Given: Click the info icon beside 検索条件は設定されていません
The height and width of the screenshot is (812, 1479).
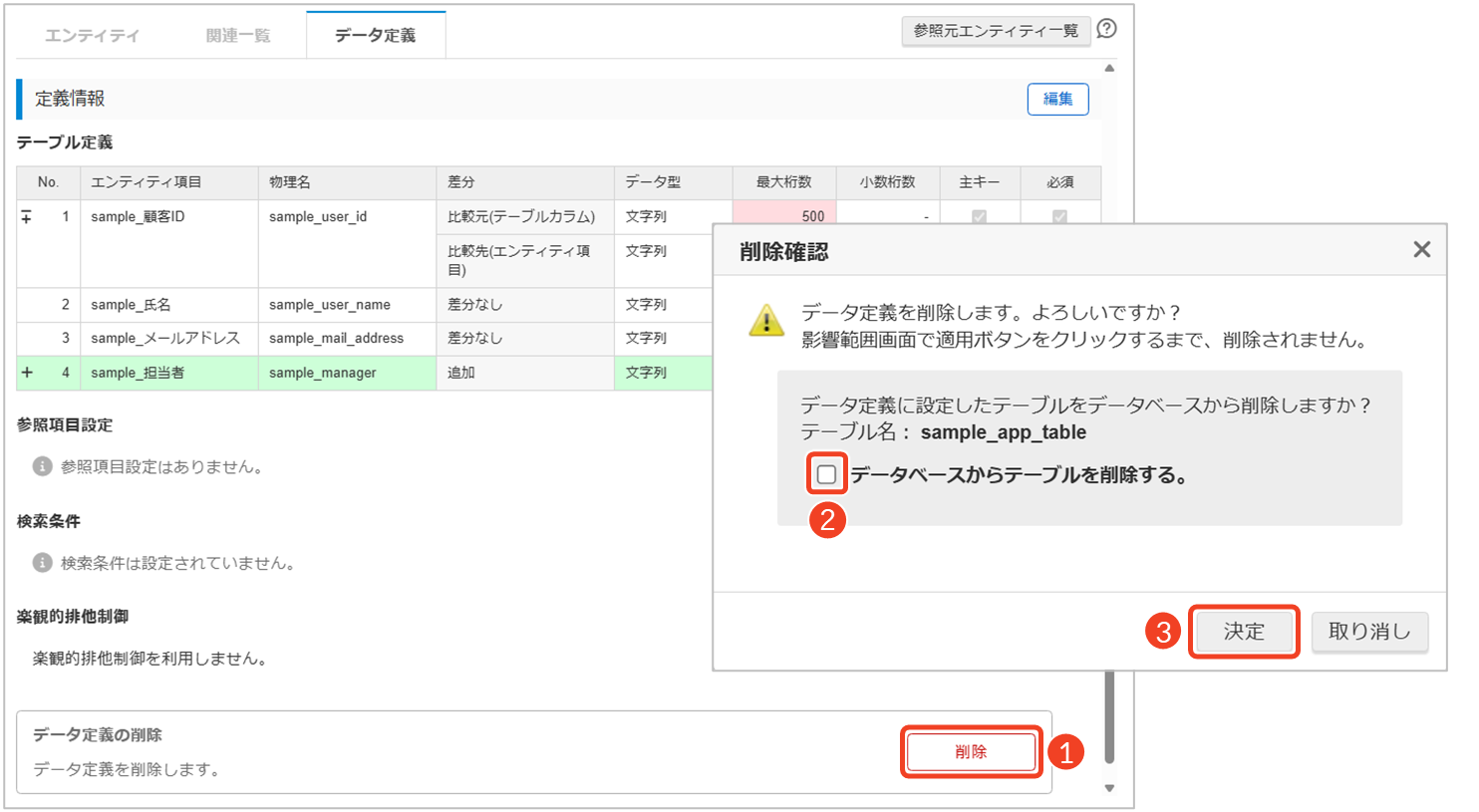Looking at the screenshot, I should [x=42, y=563].
